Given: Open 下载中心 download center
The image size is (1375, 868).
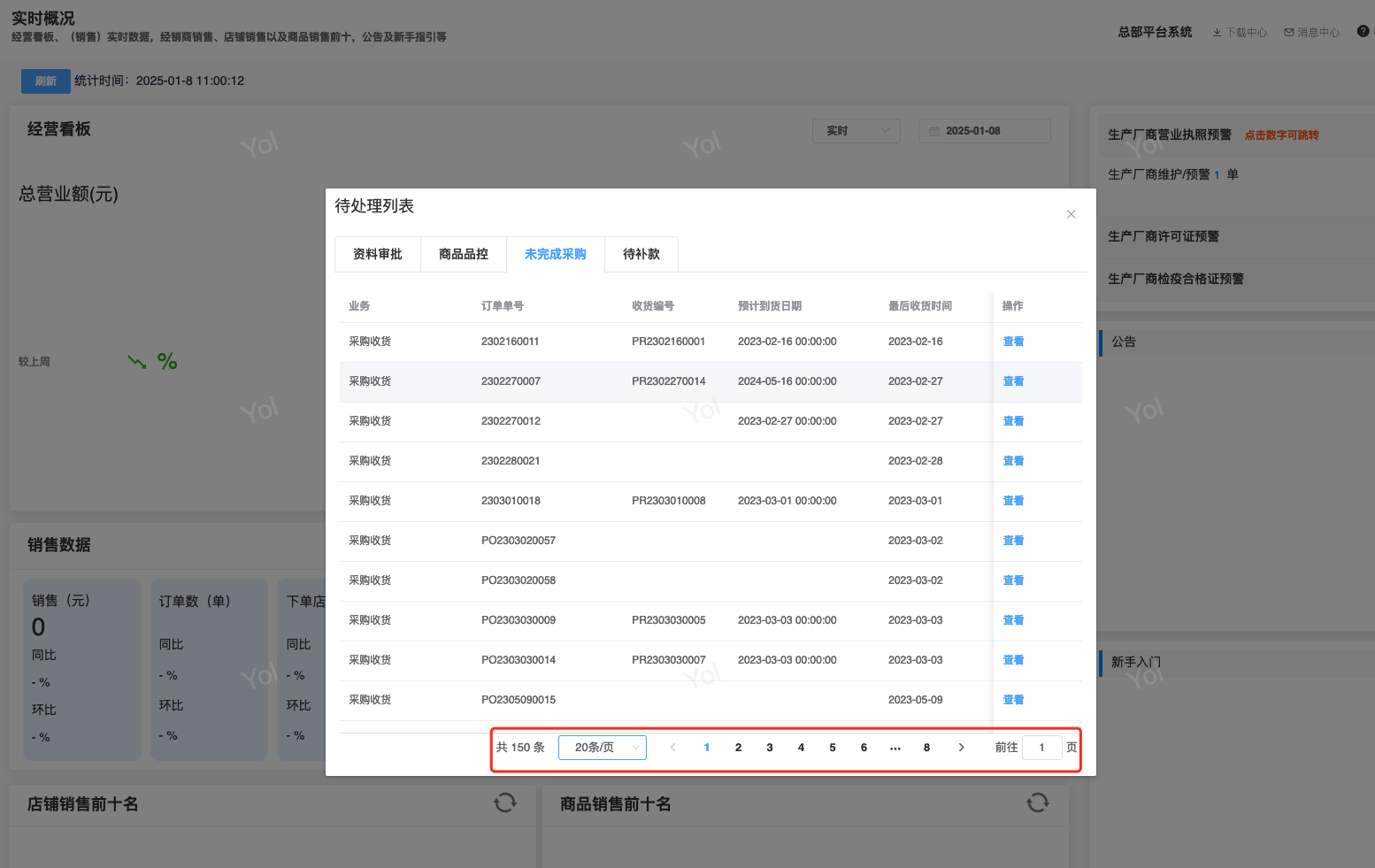Looking at the screenshot, I should (1240, 33).
